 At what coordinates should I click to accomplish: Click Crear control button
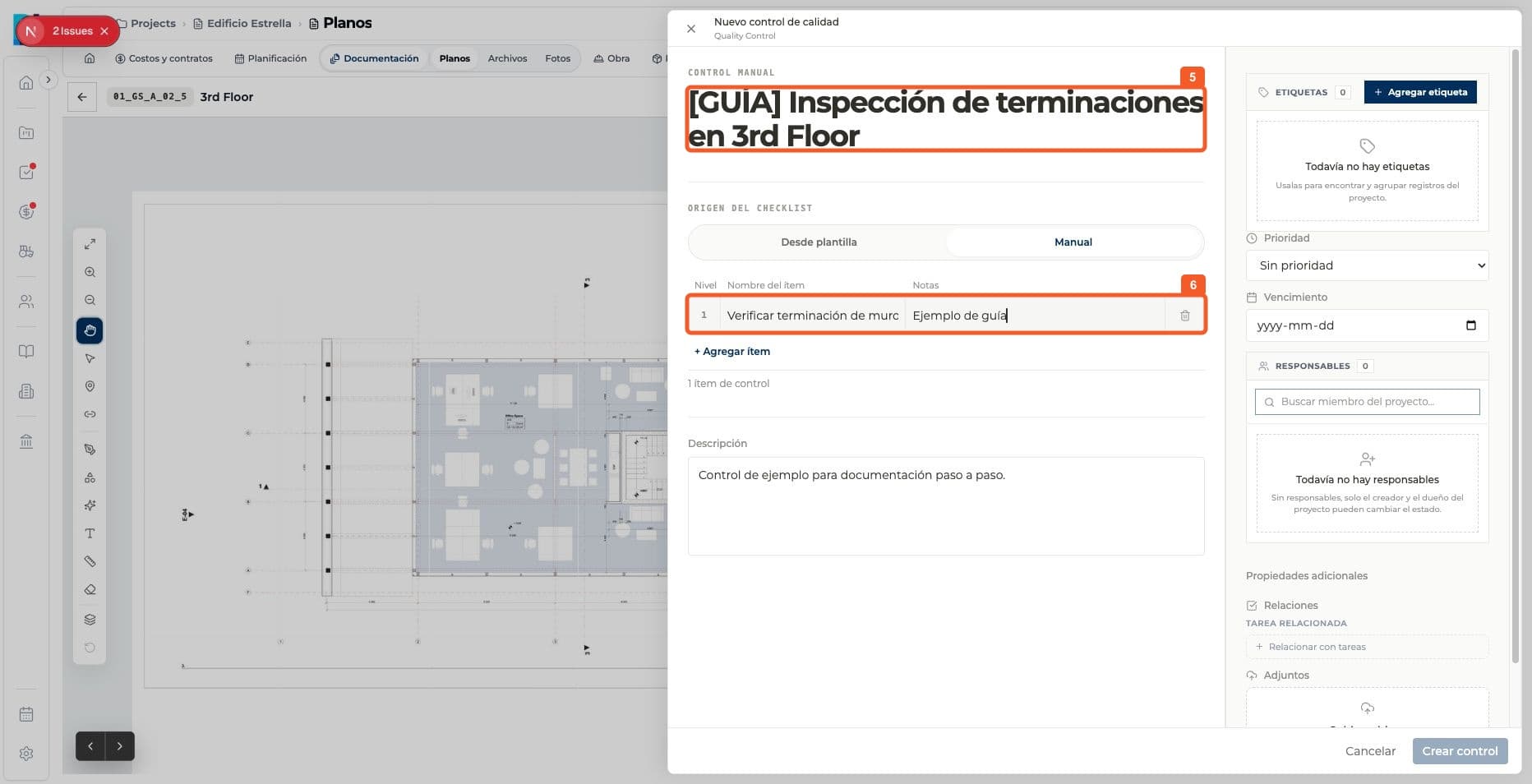coord(1460,751)
